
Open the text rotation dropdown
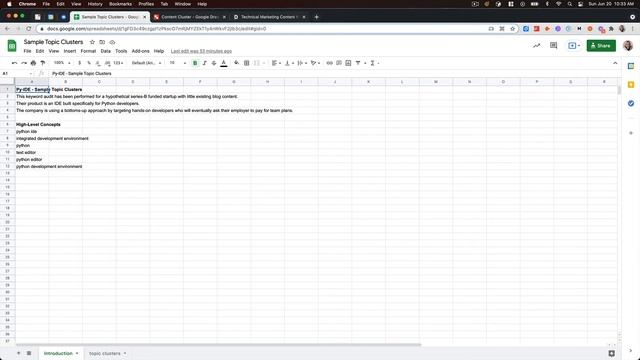click(315, 63)
